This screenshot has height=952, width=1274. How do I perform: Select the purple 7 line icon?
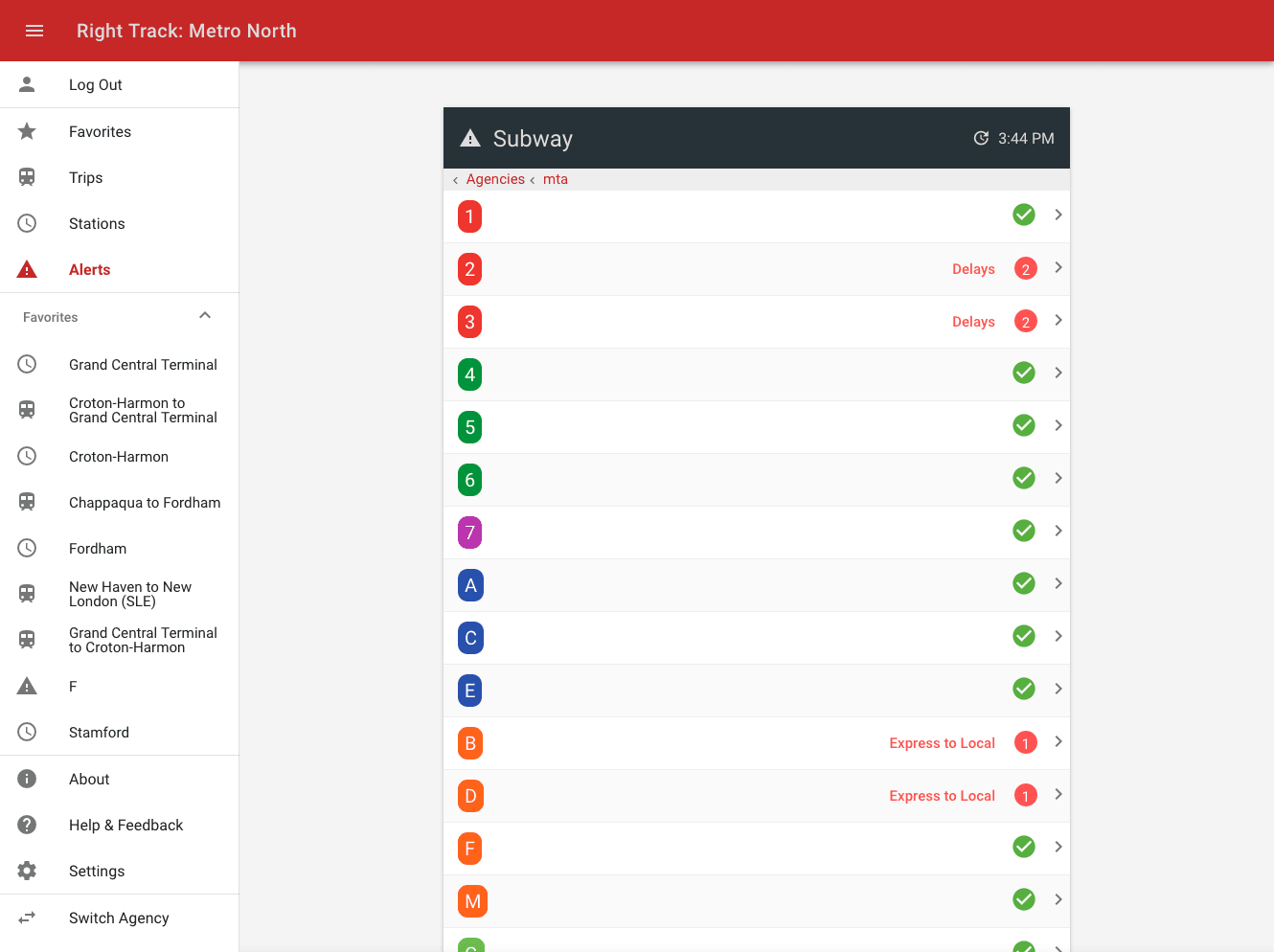tap(469, 533)
